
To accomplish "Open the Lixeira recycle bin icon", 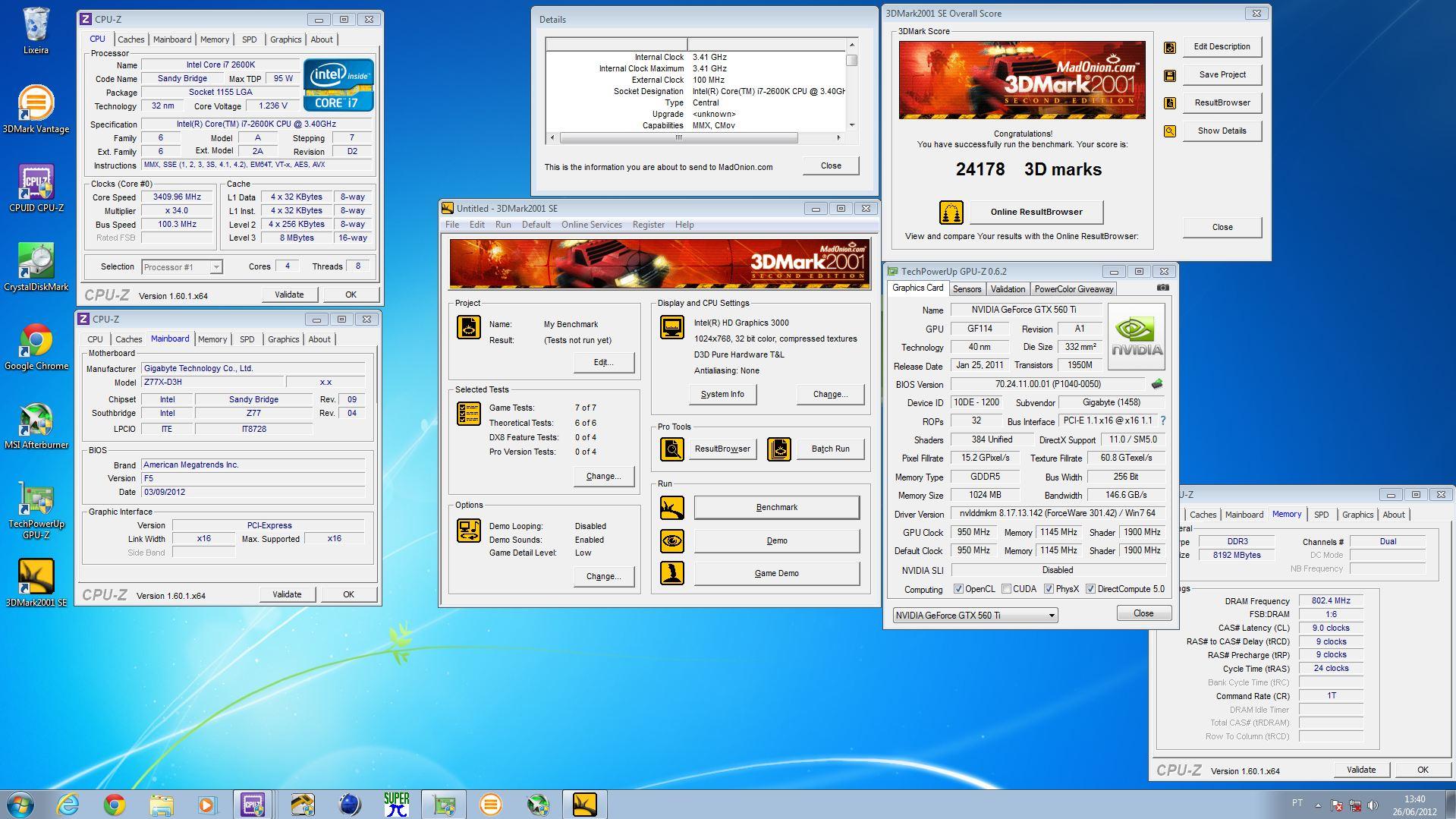I will tap(36, 30).
